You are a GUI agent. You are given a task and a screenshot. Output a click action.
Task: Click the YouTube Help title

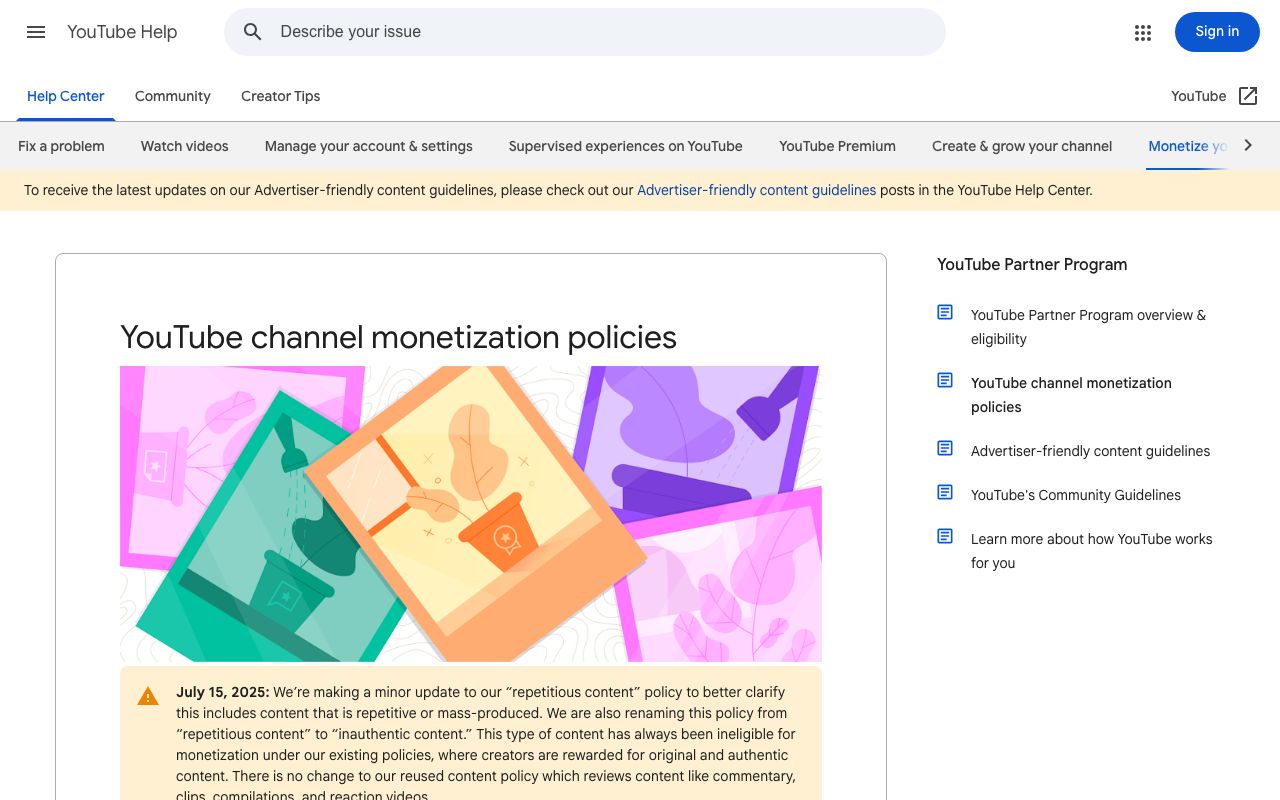[122, 32]
